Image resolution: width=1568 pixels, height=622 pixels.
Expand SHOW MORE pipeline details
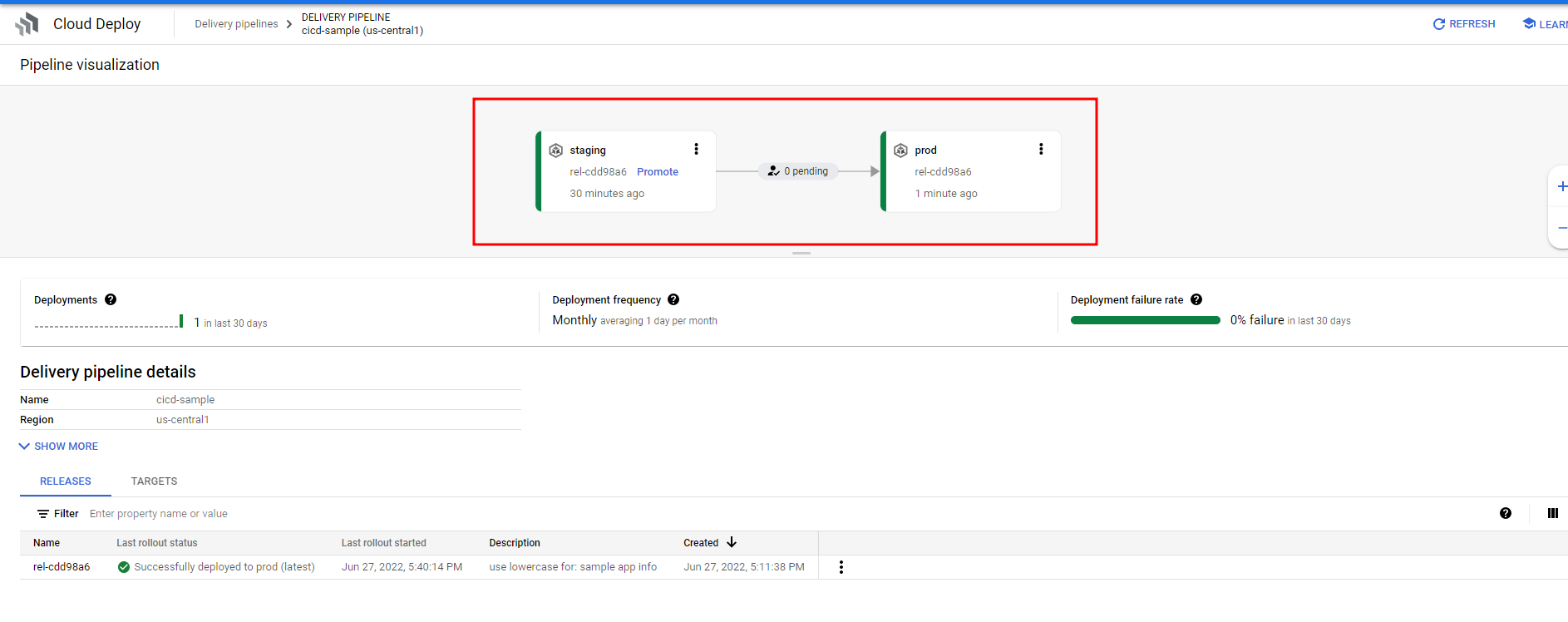58,447
